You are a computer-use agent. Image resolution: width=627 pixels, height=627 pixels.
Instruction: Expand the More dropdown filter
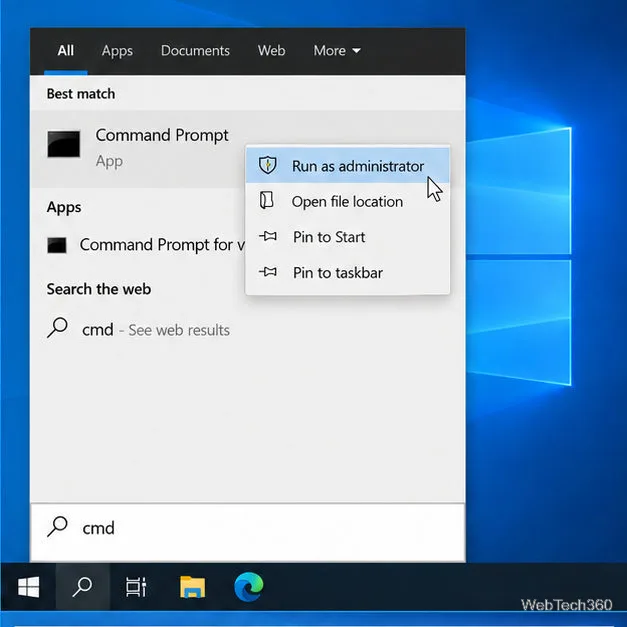[337, 51]
